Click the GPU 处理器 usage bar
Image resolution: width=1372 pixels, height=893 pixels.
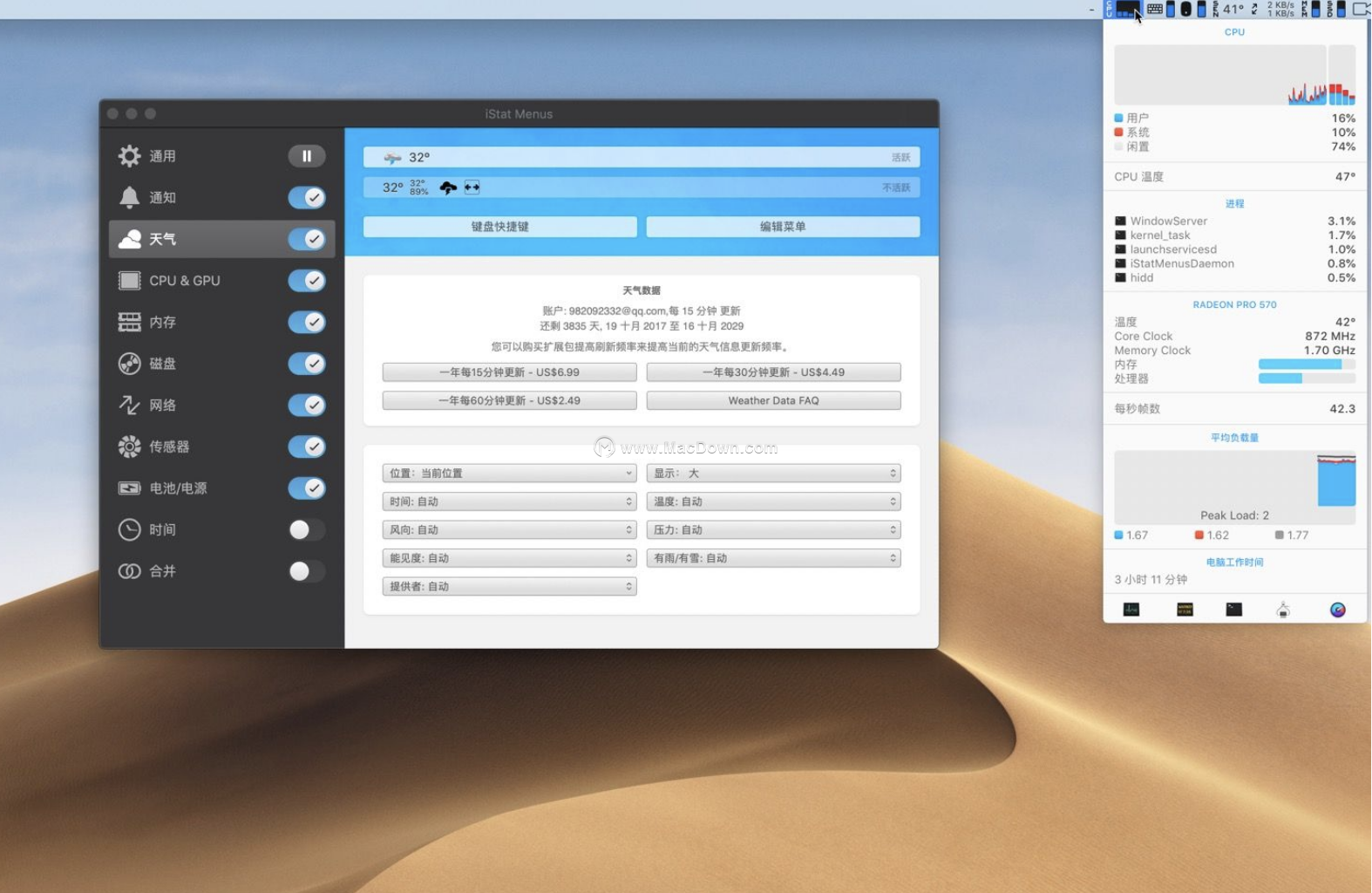[1307, 378]
